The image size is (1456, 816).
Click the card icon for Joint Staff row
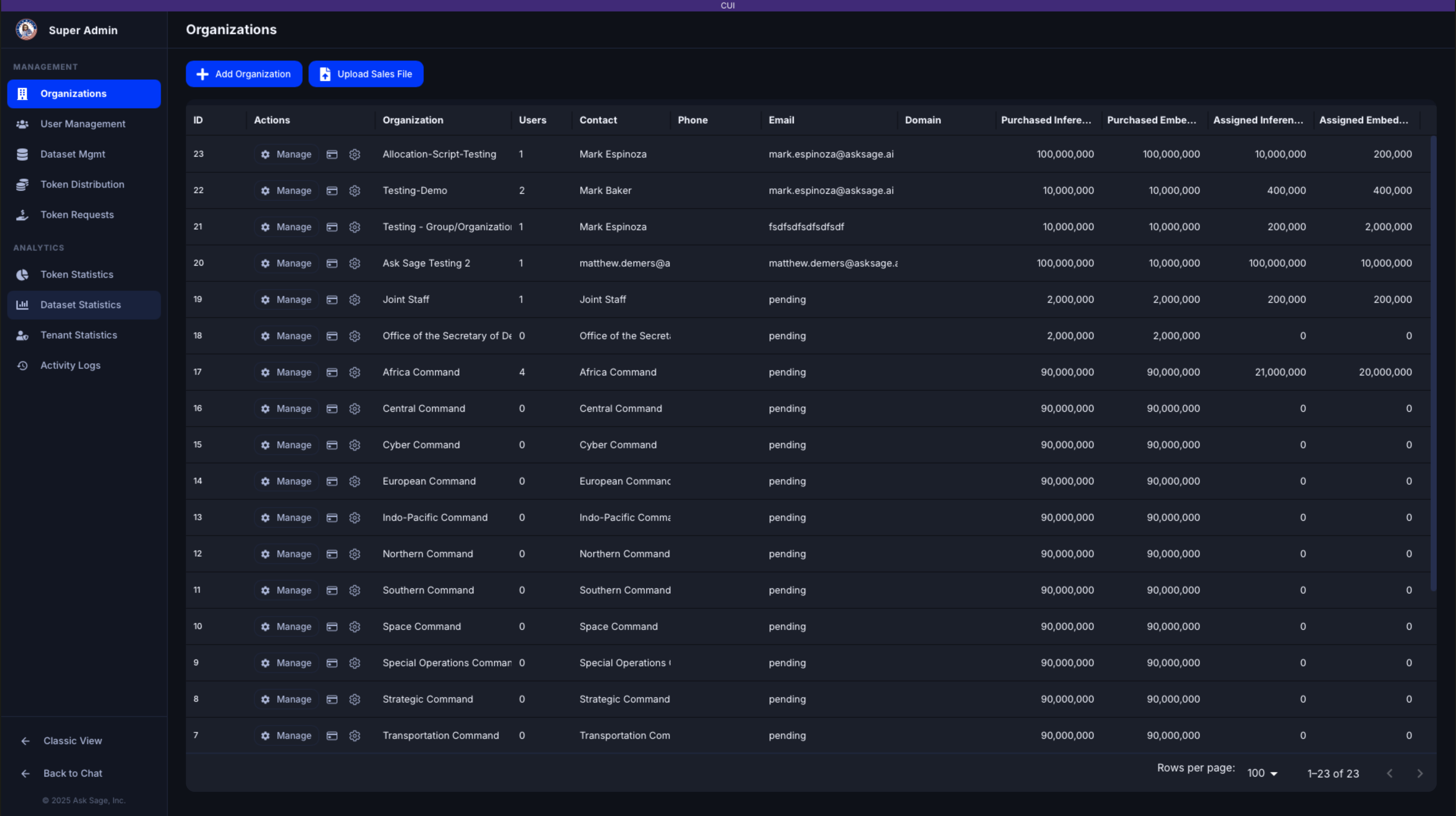pos(332,299)
